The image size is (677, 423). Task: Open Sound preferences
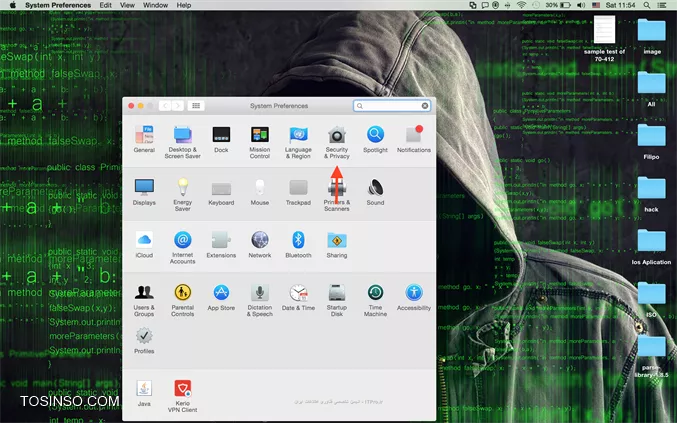coord(375,192)
